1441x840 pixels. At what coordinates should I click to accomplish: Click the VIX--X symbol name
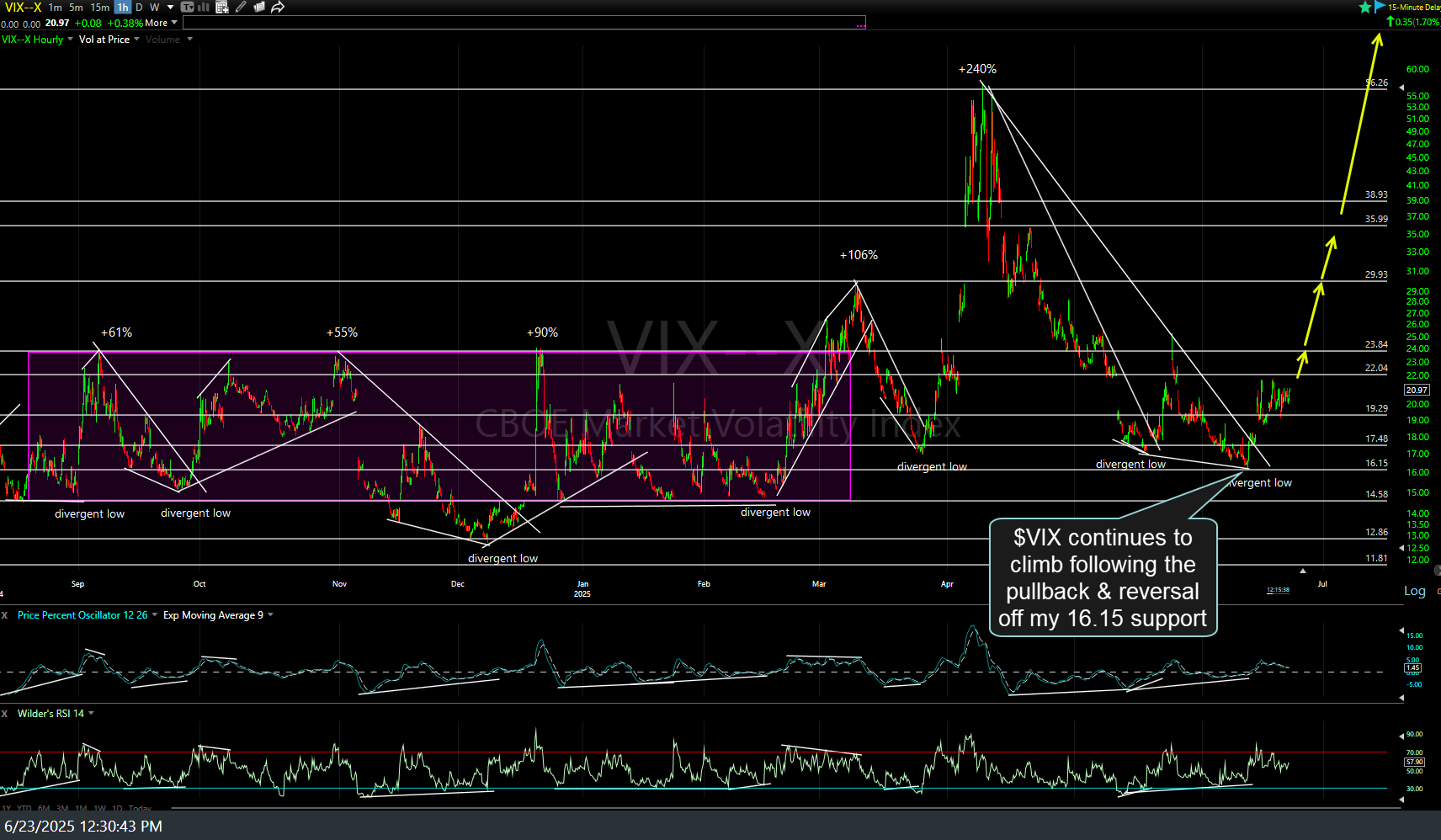tap(23, 8)
